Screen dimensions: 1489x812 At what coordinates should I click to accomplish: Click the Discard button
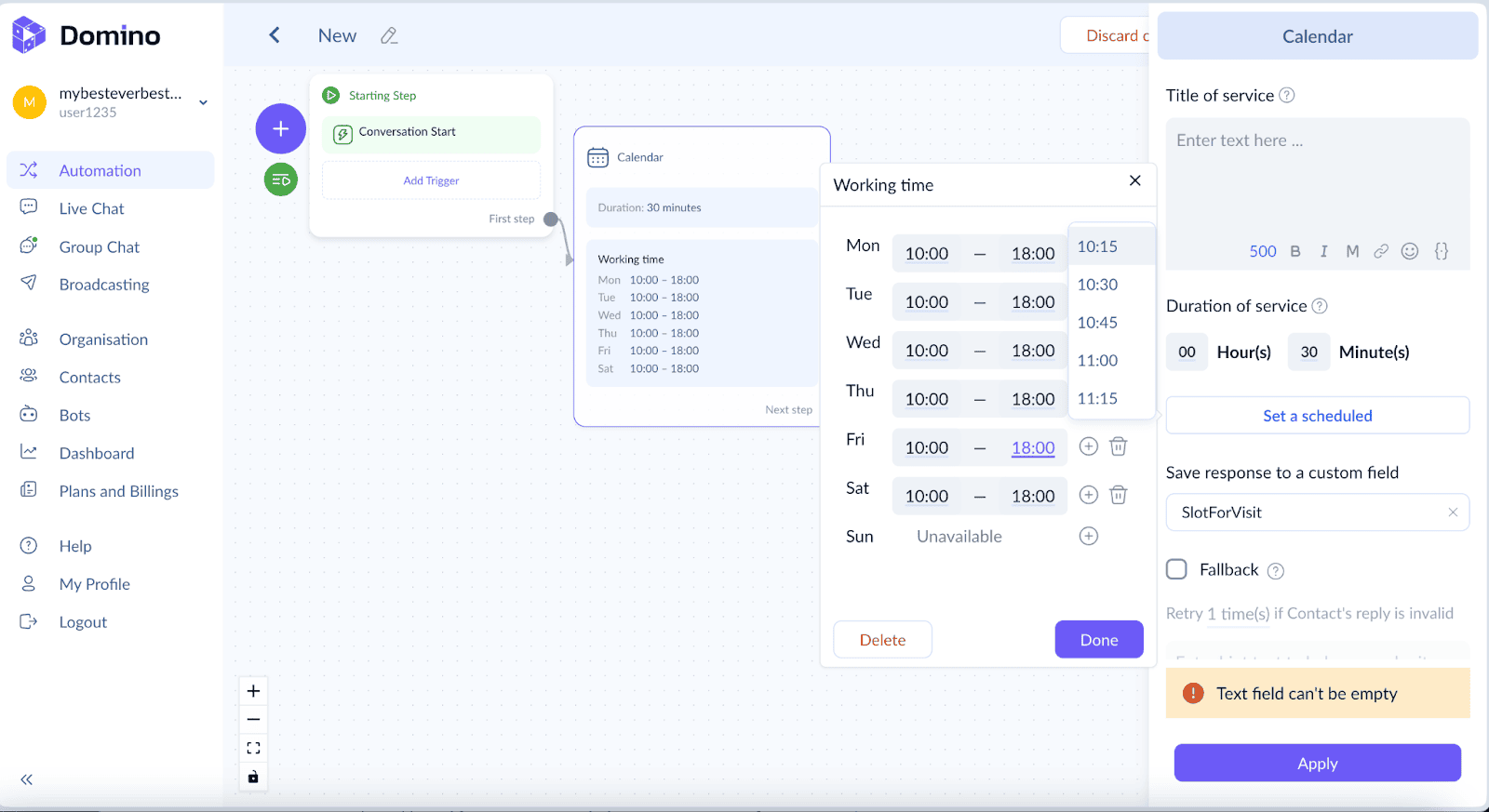click(x=1107, y=35)
